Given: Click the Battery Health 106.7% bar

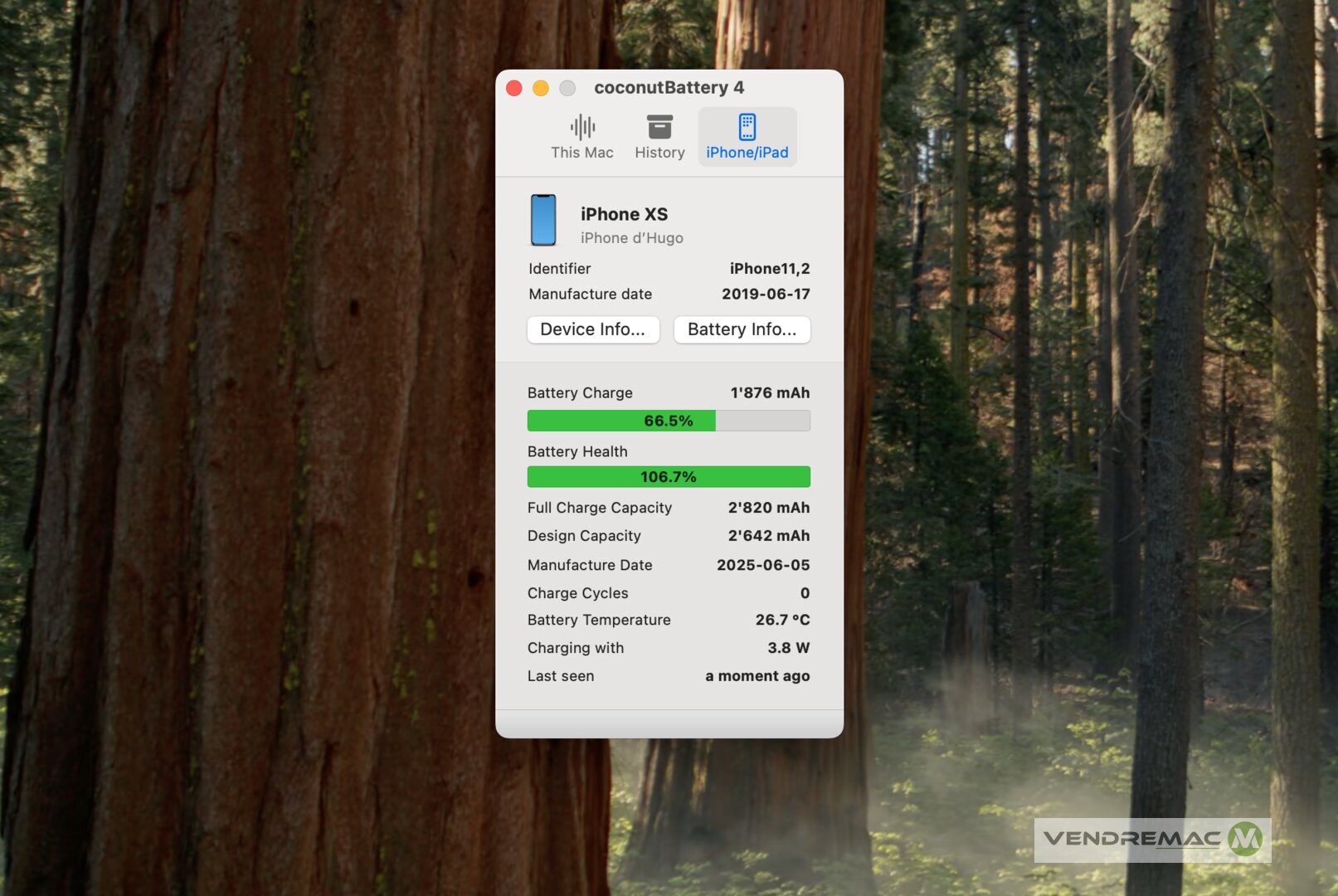Looking at the screenshot, I should 669,477.
